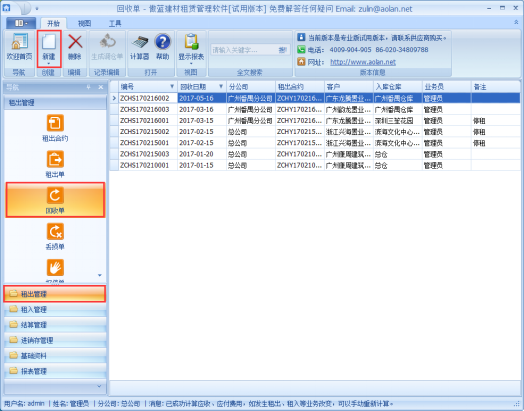Open 回收单 in the navigation panel
524x411 pixels.
coord(55,200)
